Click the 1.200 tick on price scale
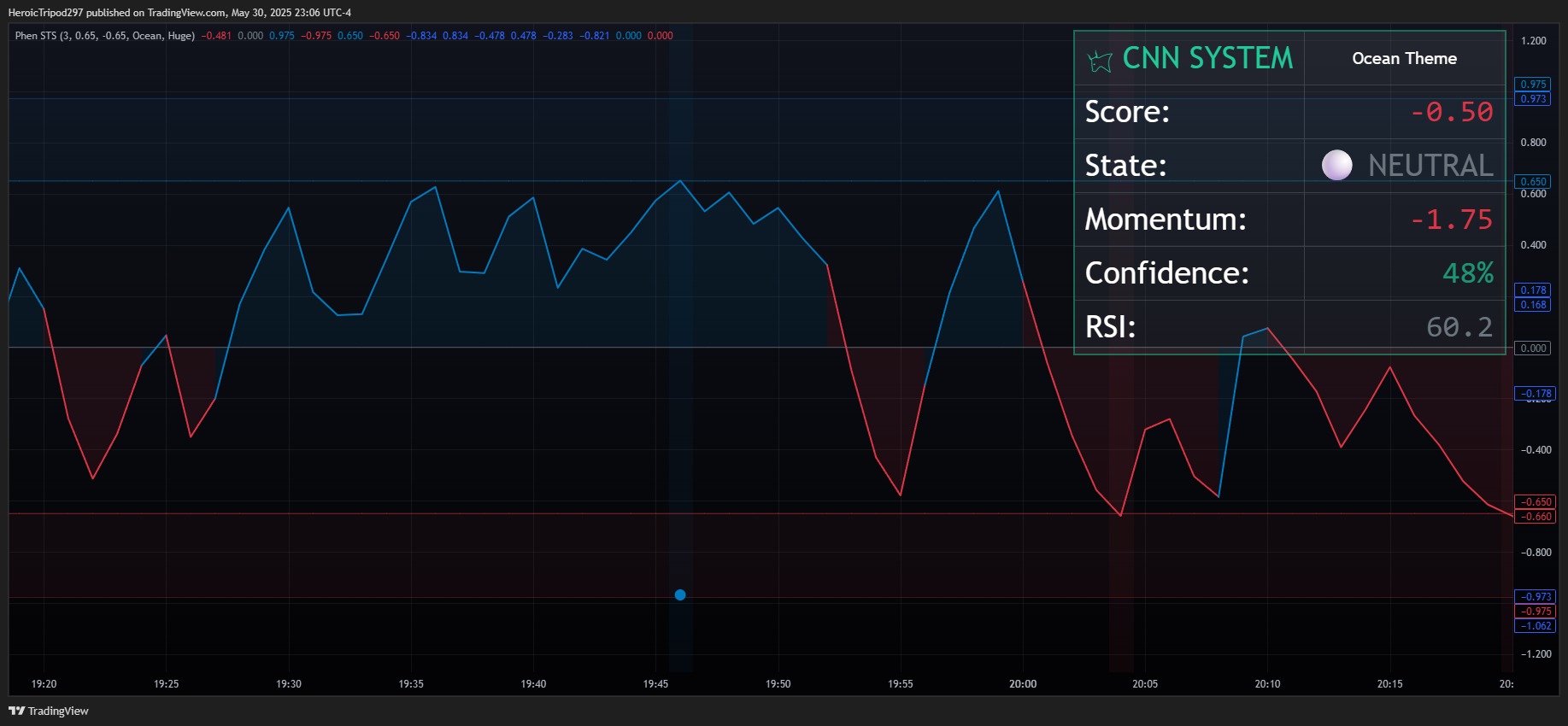The image size is (1568, 726). click(x=1533, y=41)
